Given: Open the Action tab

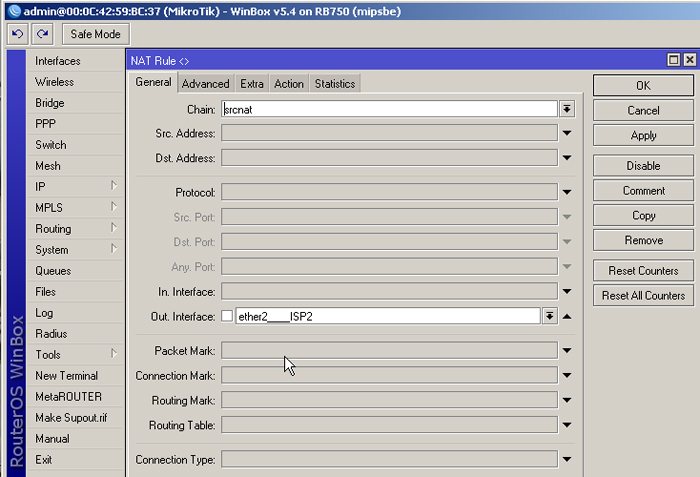Looking at the screenshot, I should [289, 84].
